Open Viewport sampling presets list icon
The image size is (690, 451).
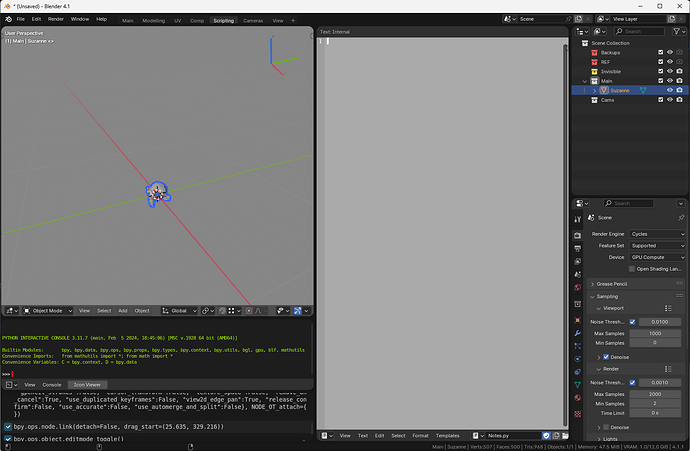point(668,308)
